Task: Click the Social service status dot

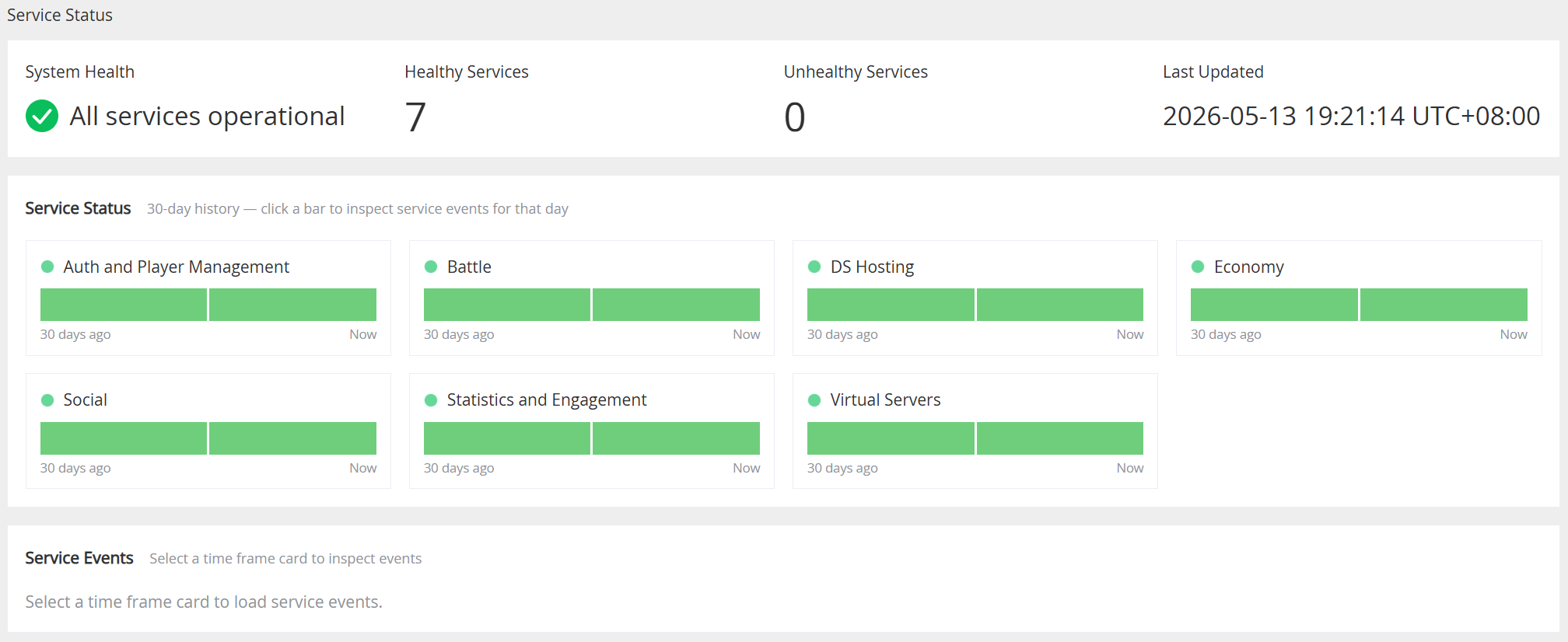Action: point(47,400)
